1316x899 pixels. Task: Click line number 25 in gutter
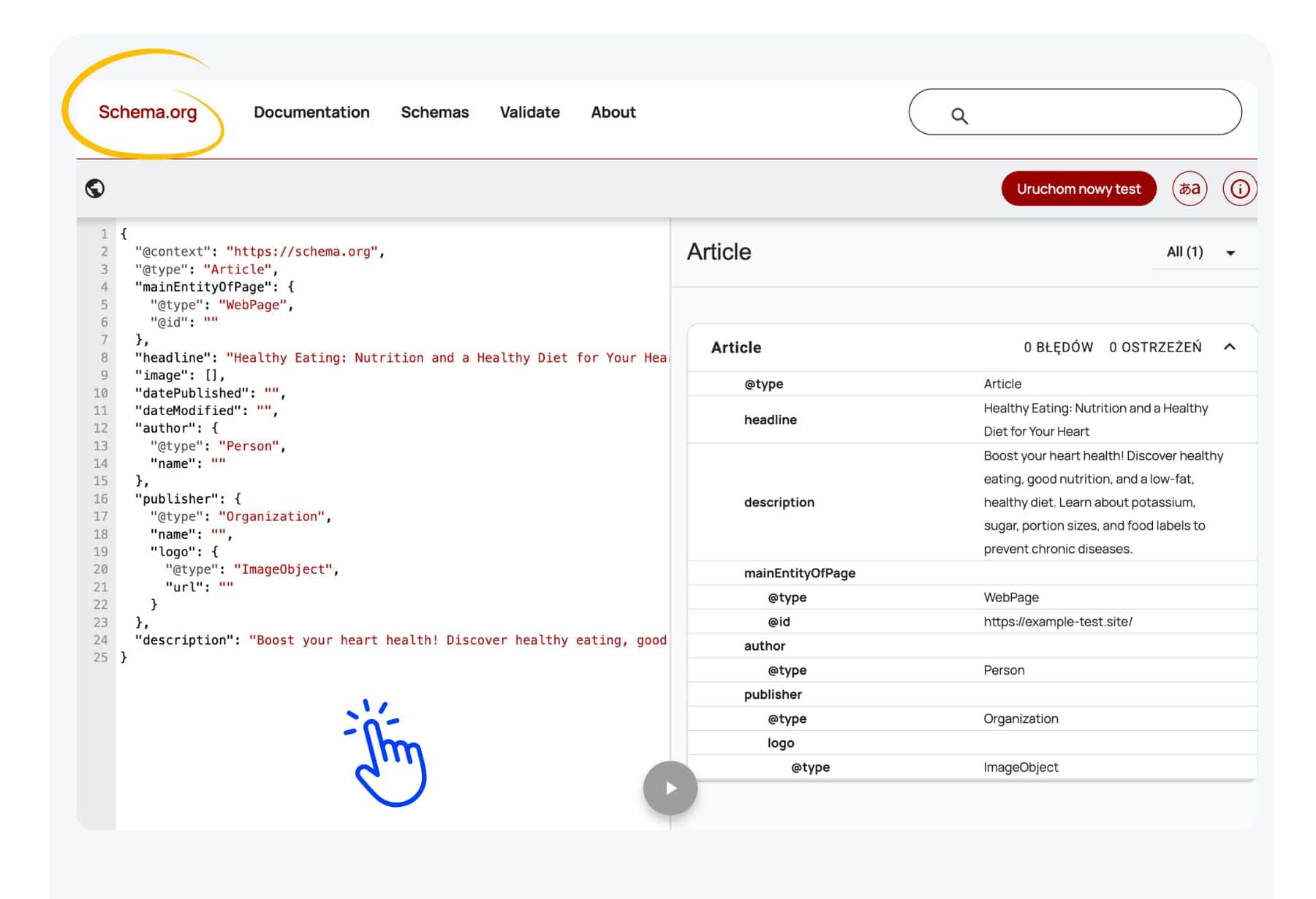coord(101,658)
